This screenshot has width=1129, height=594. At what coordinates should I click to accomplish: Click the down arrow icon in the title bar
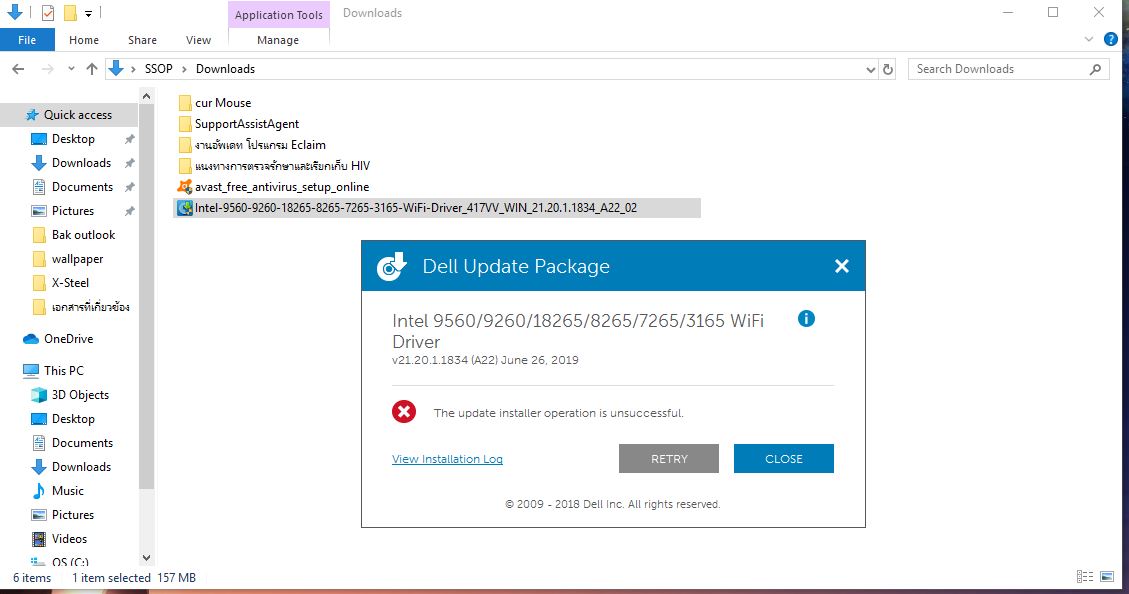click(x=14, y=12)
